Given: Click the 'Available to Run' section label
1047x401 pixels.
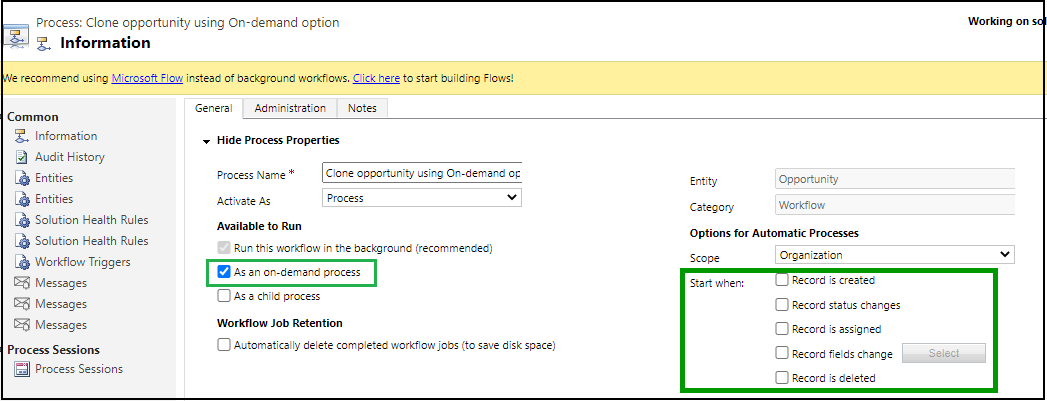Looking at the screenshot, I should click(x=259, y=227).
